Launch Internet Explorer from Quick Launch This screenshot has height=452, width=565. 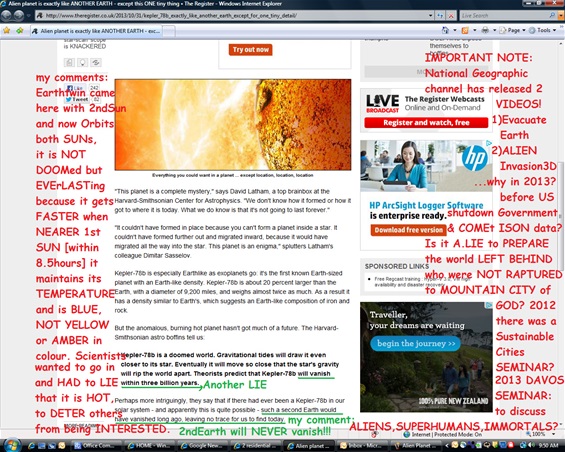tap(31, 446)
